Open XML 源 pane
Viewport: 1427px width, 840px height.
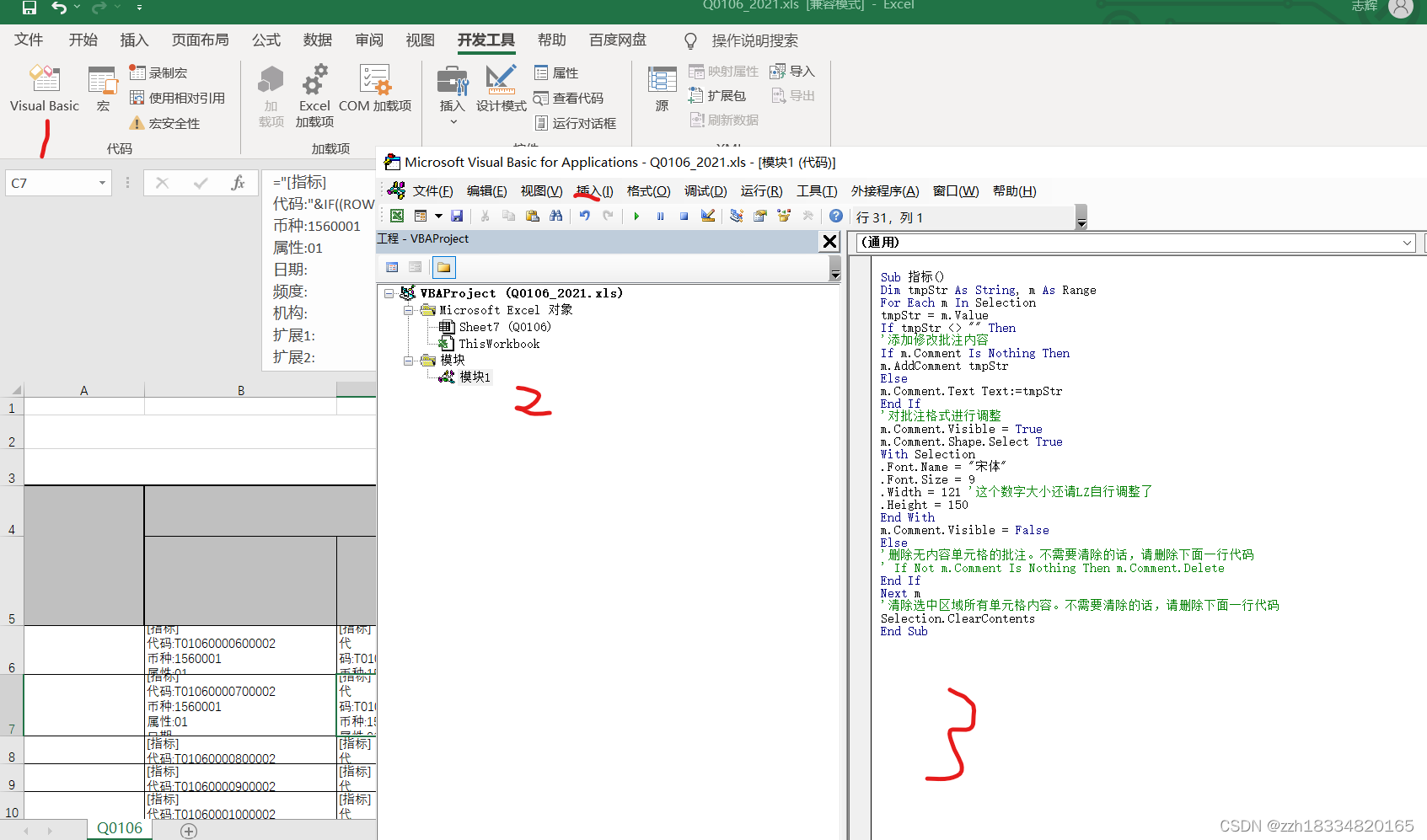coord(662,88)
